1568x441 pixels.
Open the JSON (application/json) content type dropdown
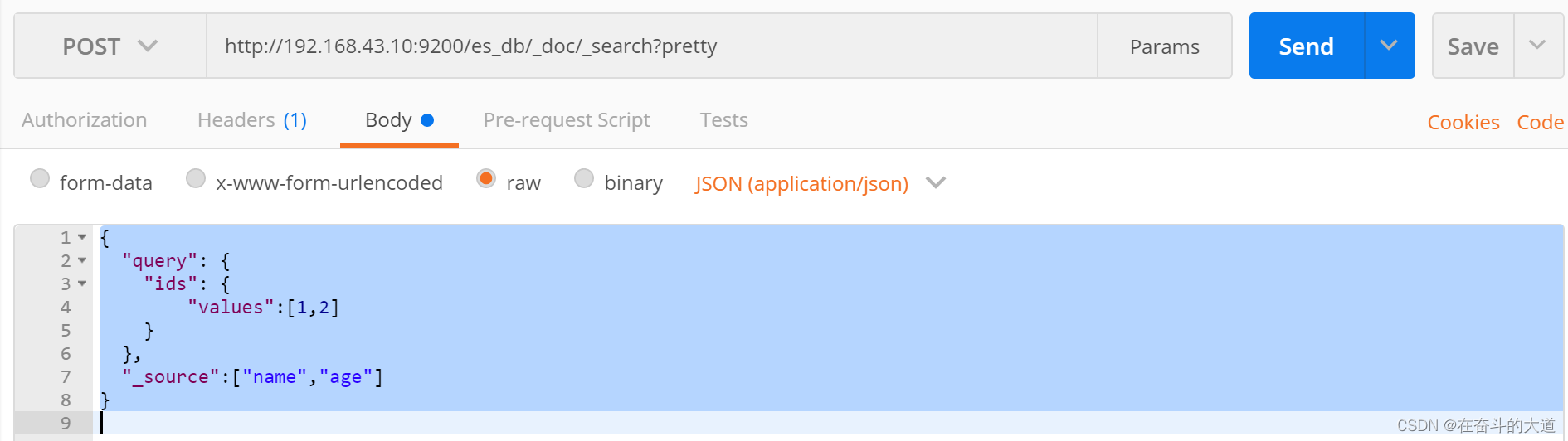click(x=820, y=183)
